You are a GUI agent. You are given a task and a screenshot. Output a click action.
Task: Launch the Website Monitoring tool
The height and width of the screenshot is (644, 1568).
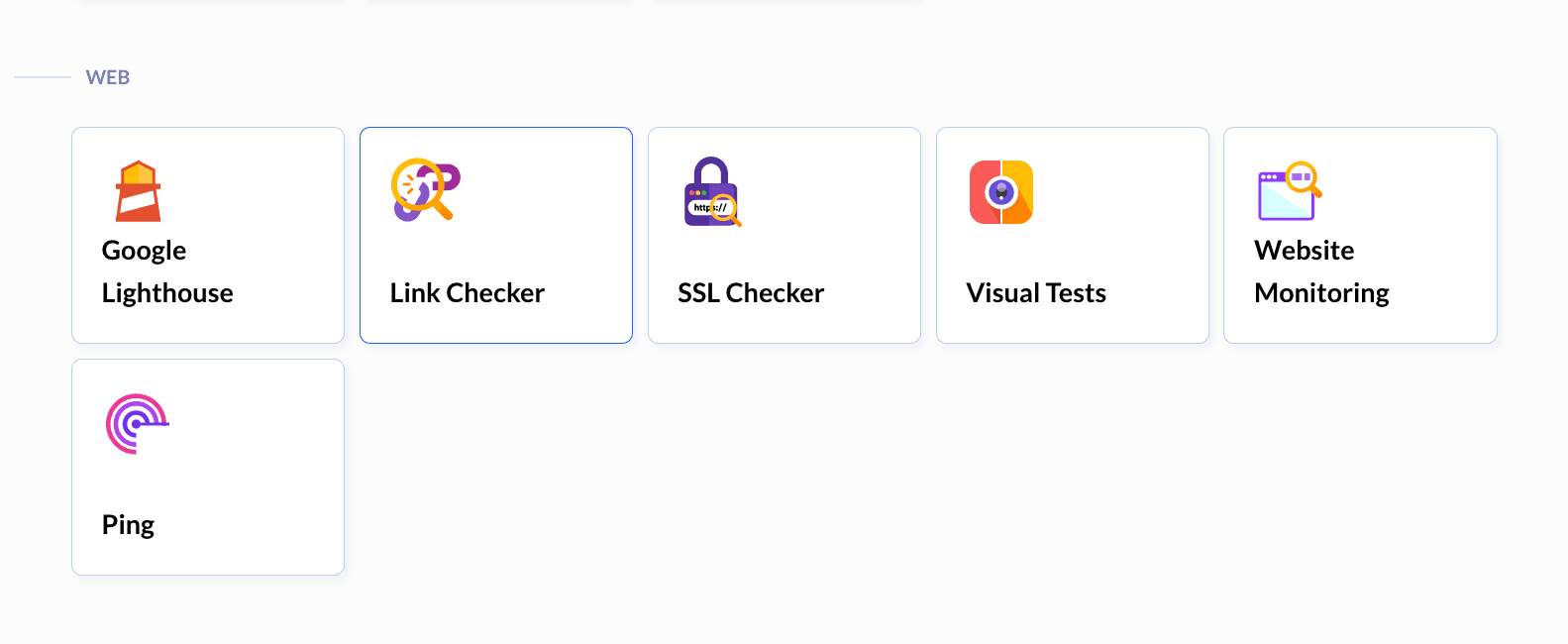click(x=1360, y=235)
